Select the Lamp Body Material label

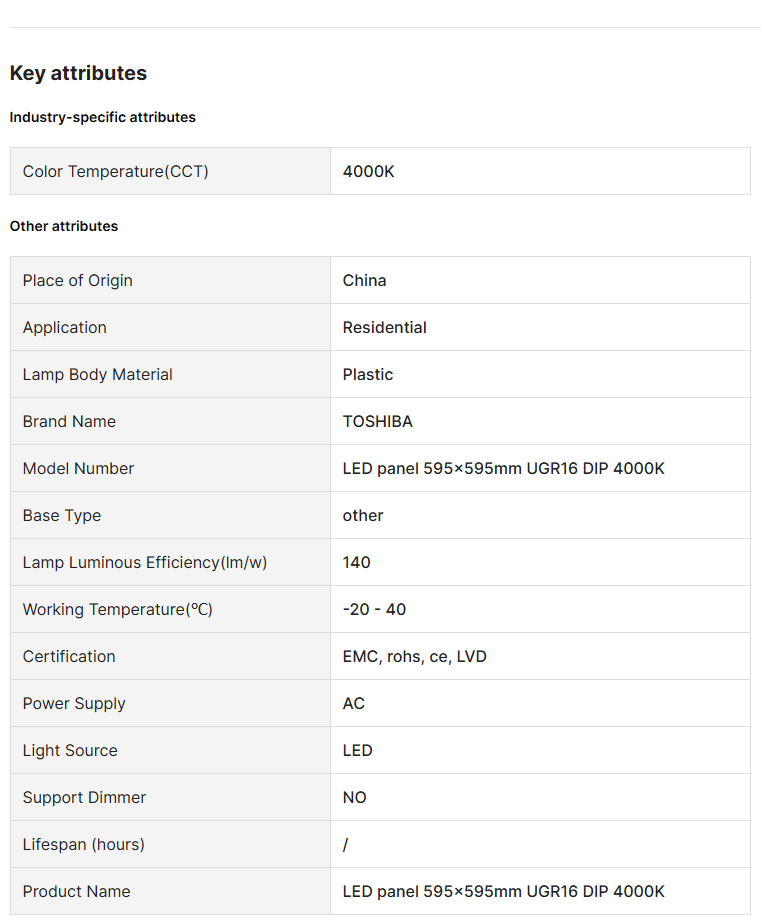(98, 374)
